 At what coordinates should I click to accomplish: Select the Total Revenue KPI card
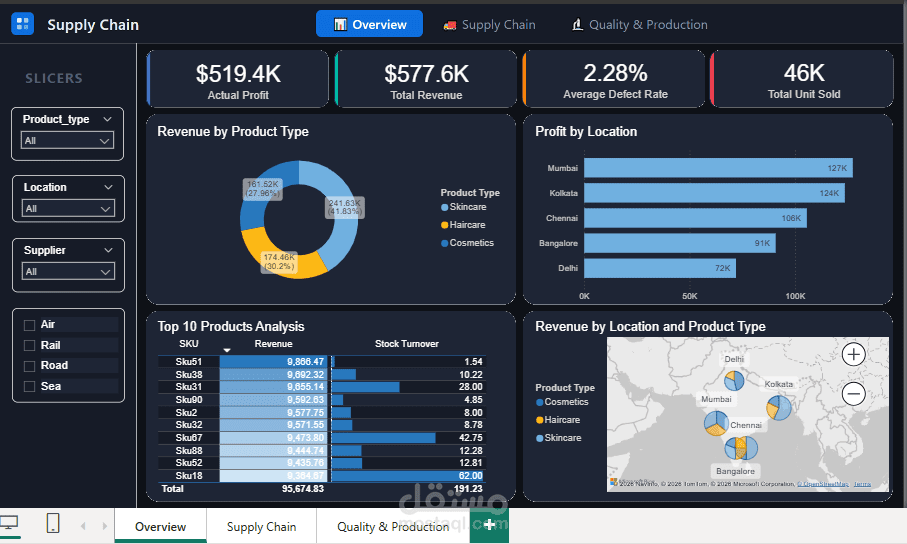coord(426,79)
